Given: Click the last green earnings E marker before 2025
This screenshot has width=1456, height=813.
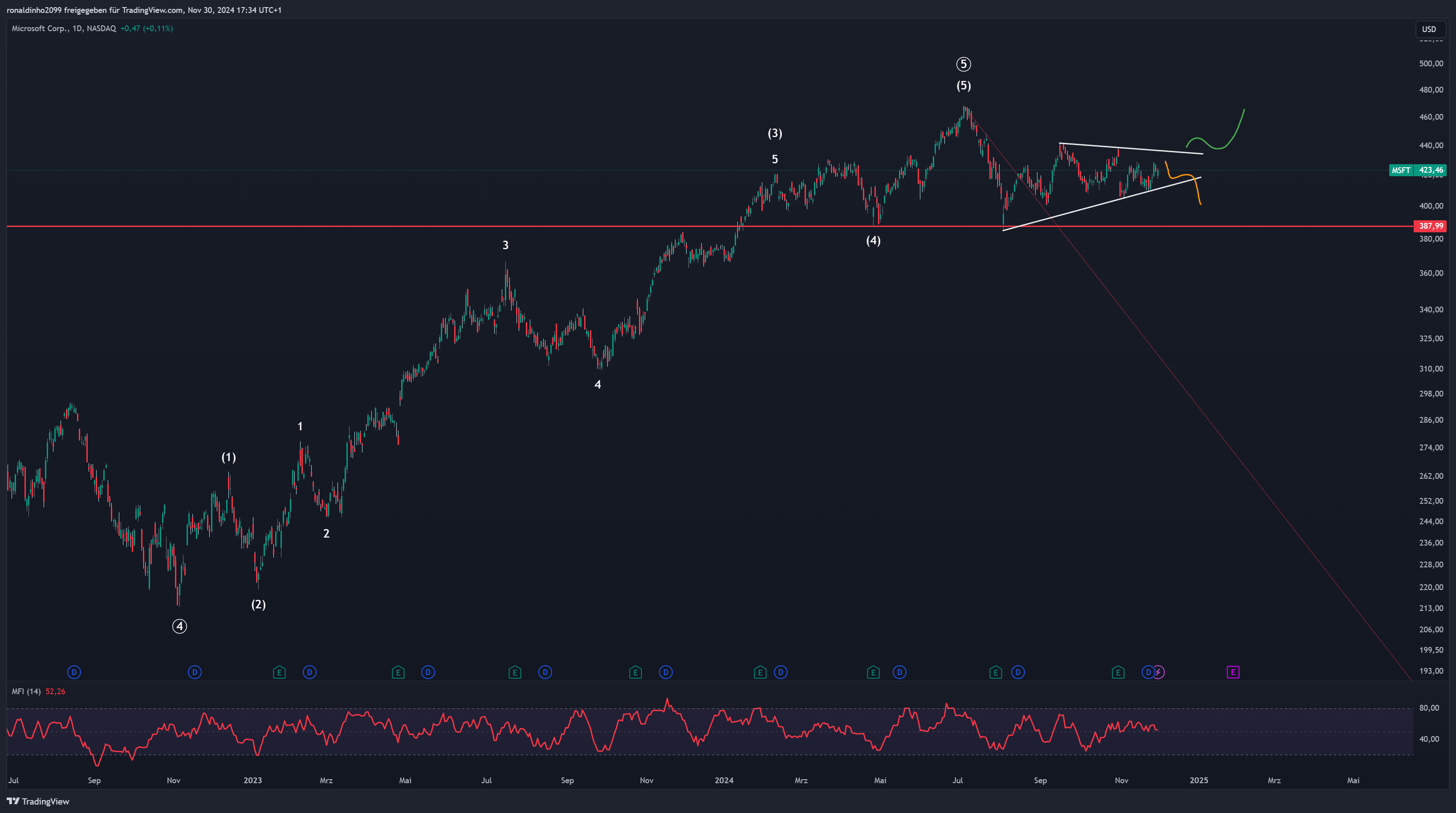Looking at the screenshot, I should point(1118,672).
